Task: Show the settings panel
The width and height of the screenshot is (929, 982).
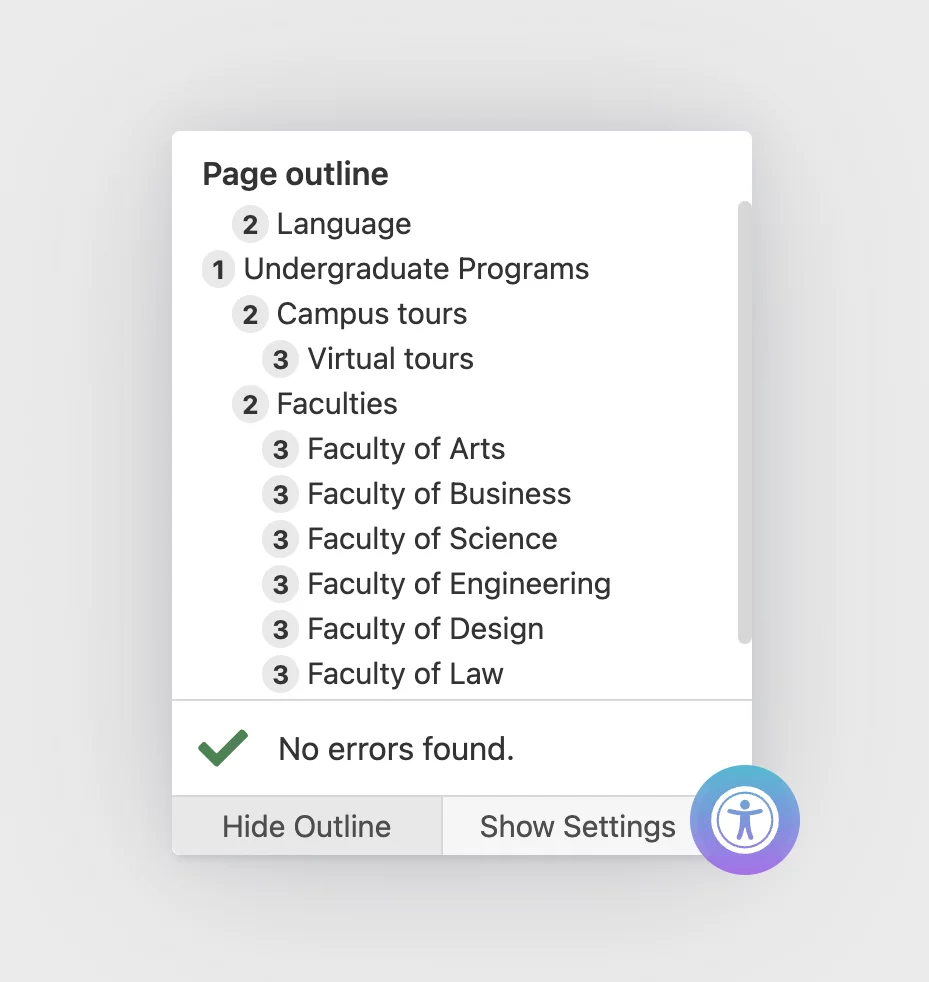Action: (x=577, y=826)
